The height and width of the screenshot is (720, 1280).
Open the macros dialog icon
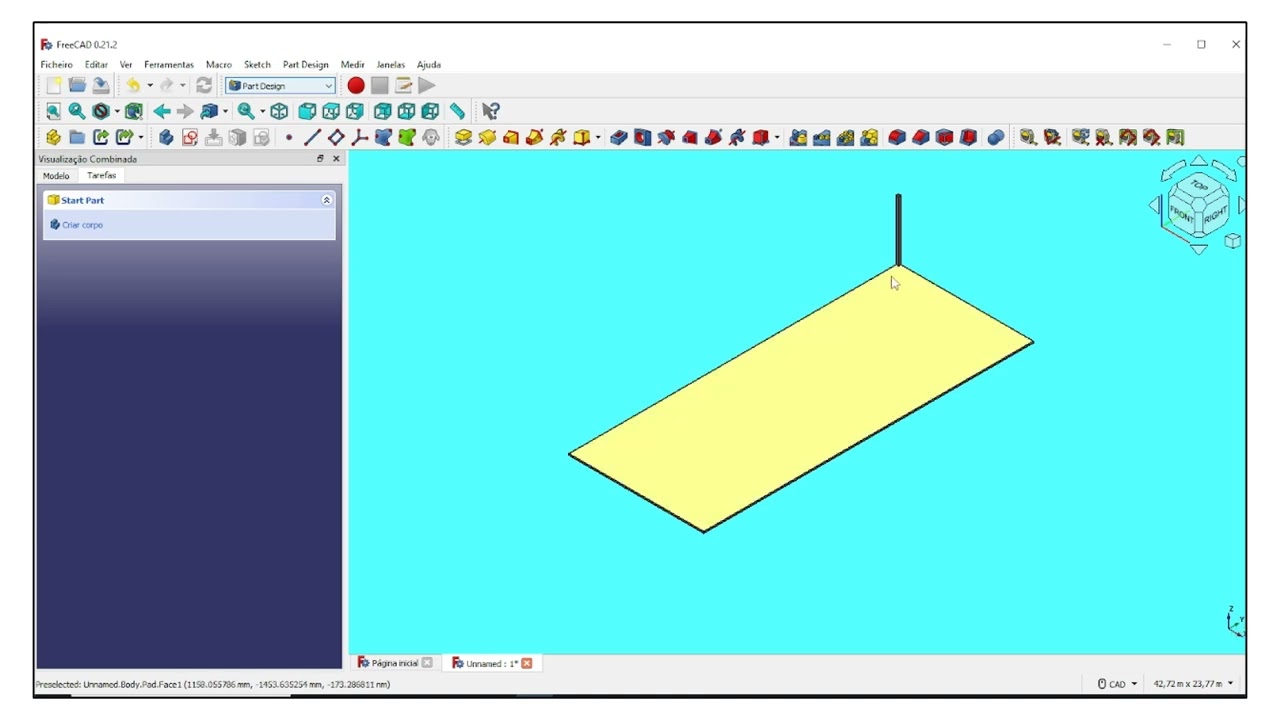coord(403,86)
